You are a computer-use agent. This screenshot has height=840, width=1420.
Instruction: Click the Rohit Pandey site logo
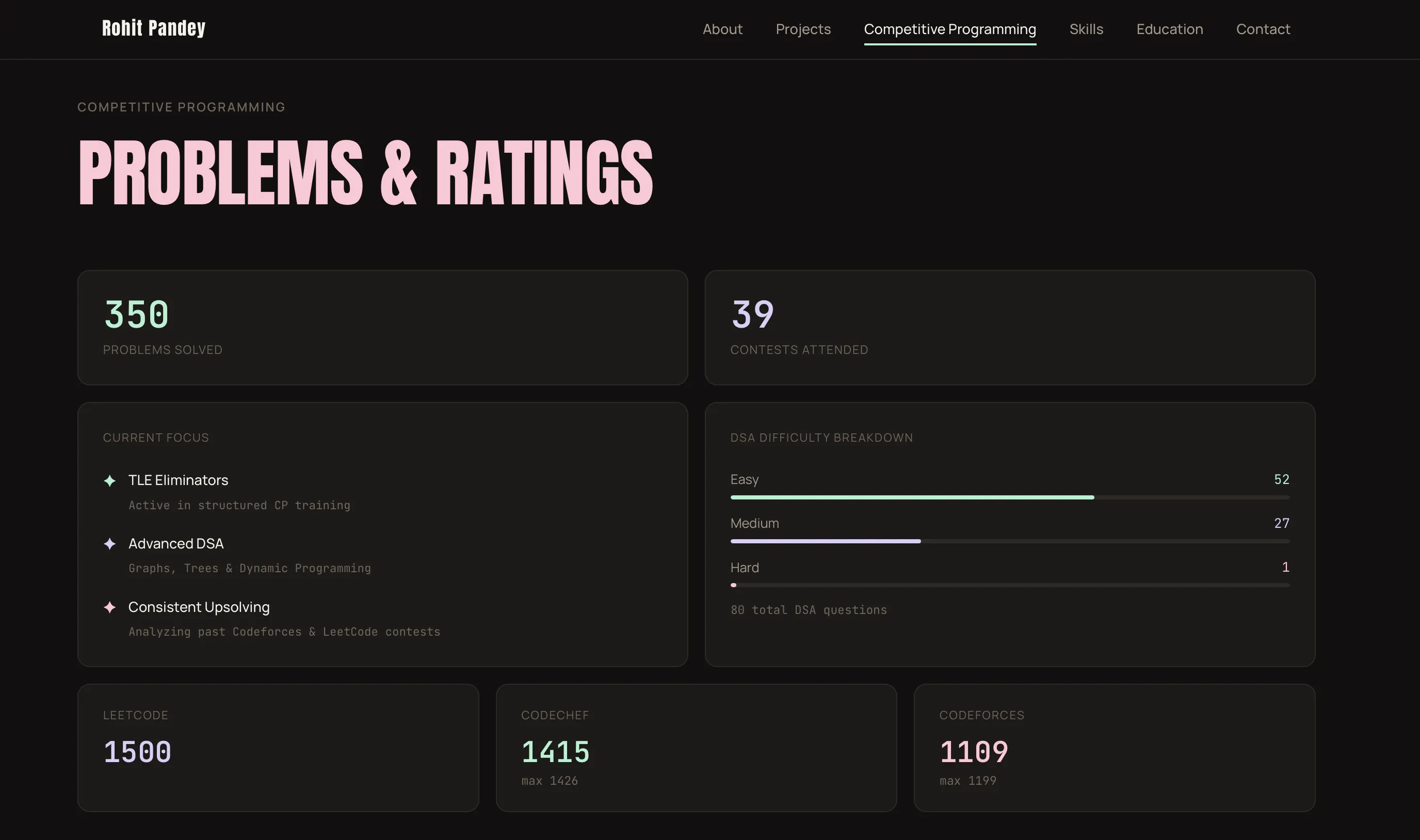tap(153, 28)
